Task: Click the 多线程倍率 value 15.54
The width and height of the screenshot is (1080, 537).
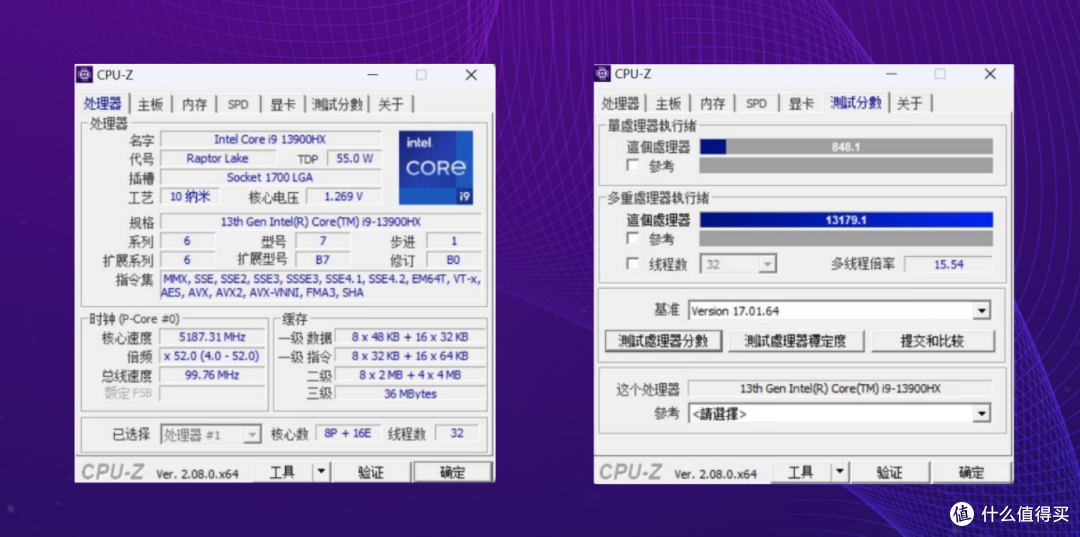Action: point(948,264)
